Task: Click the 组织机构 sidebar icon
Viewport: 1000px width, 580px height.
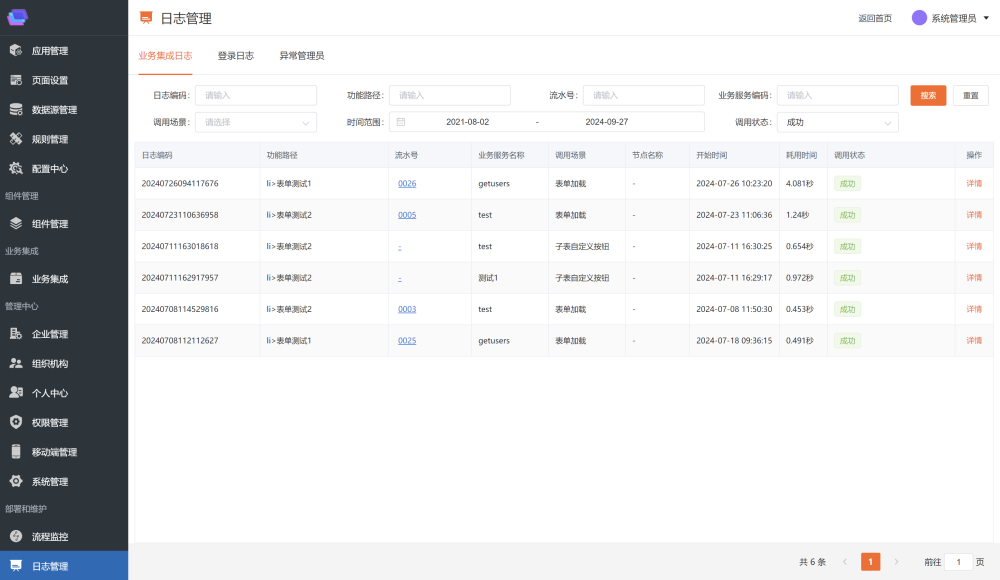Action: click(x=16, y=364)
